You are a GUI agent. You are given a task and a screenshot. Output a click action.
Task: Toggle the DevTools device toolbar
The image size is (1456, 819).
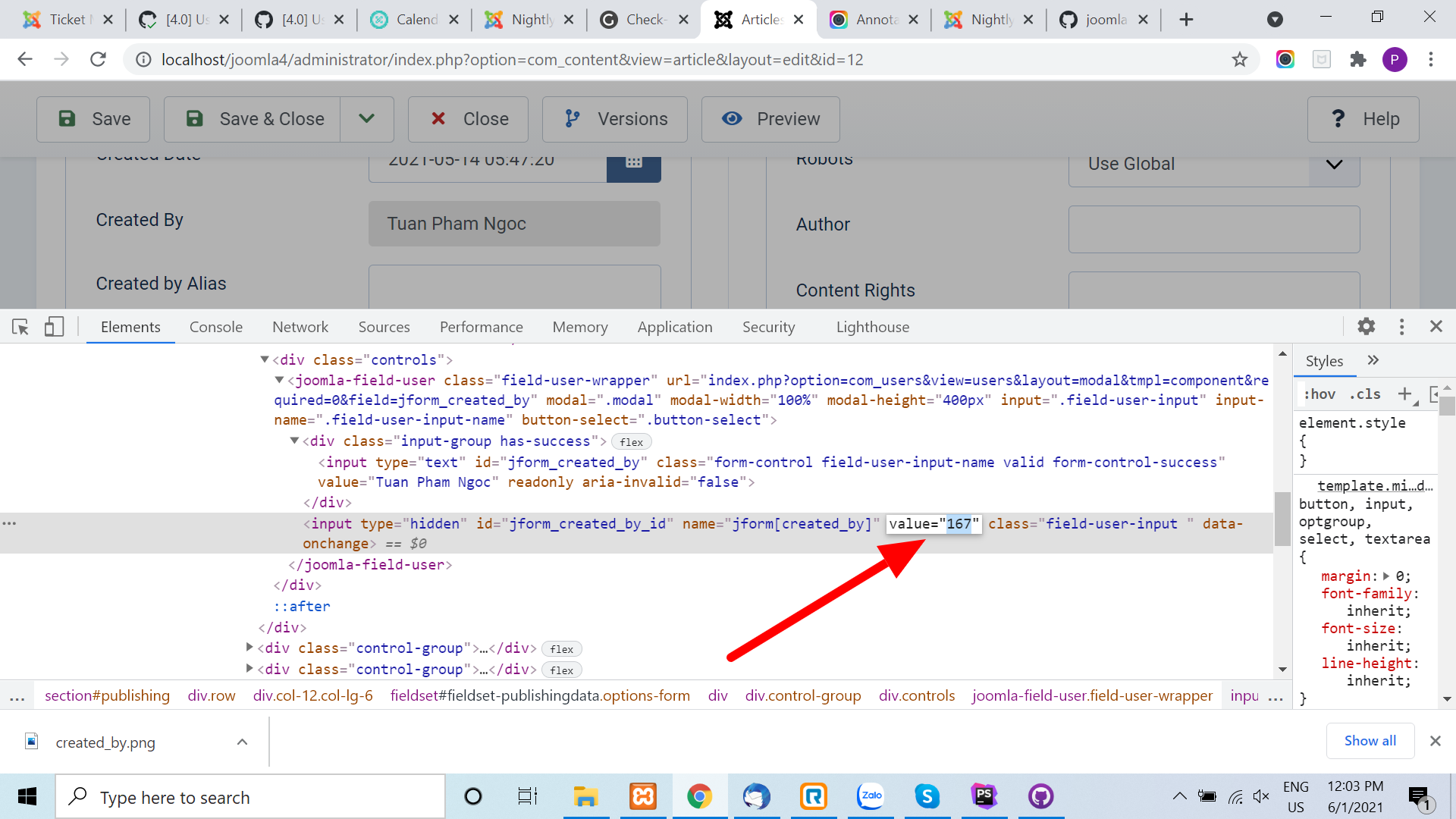54,327
